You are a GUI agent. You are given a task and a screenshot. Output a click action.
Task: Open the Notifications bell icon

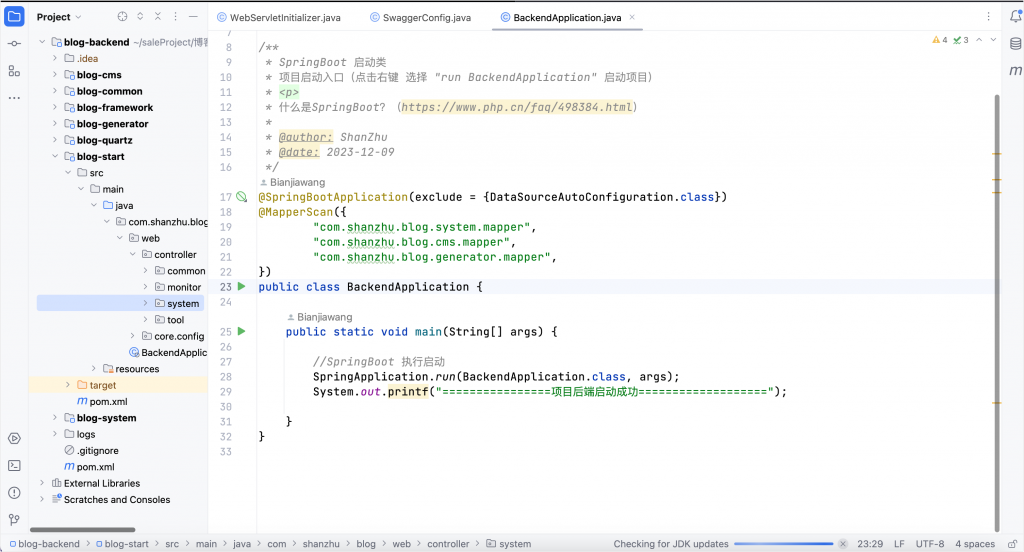1015,17
